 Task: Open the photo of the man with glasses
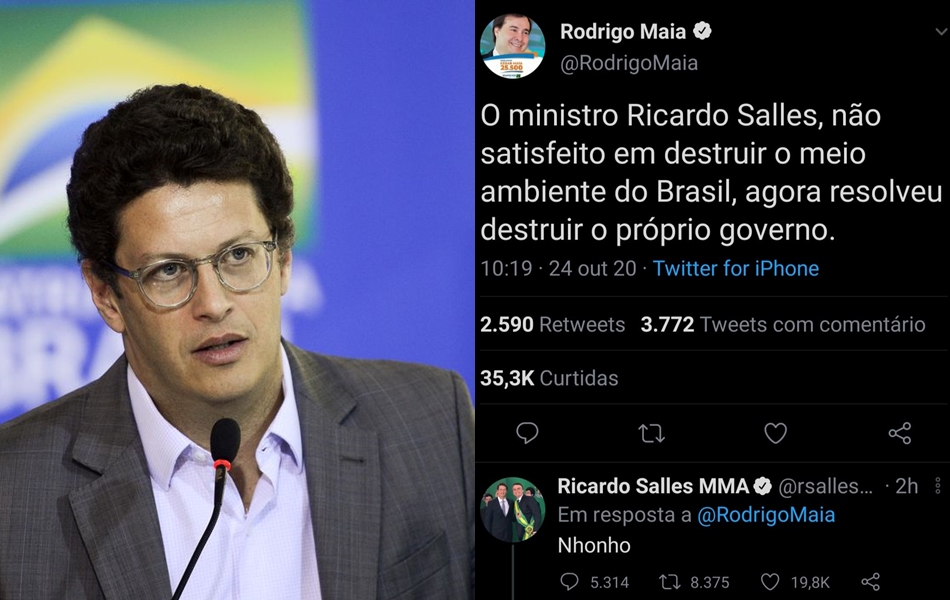click(x=237, y=300)
